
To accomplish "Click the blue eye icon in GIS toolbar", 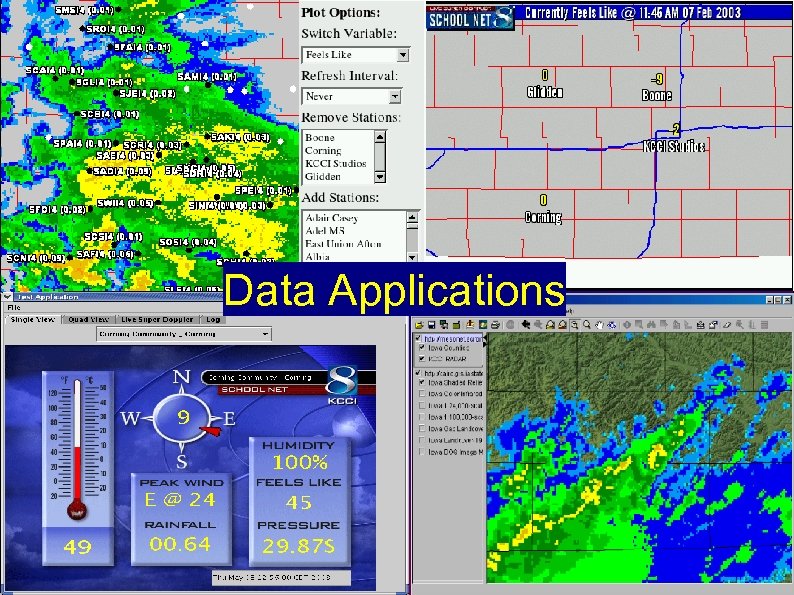I will click(612, 325).
